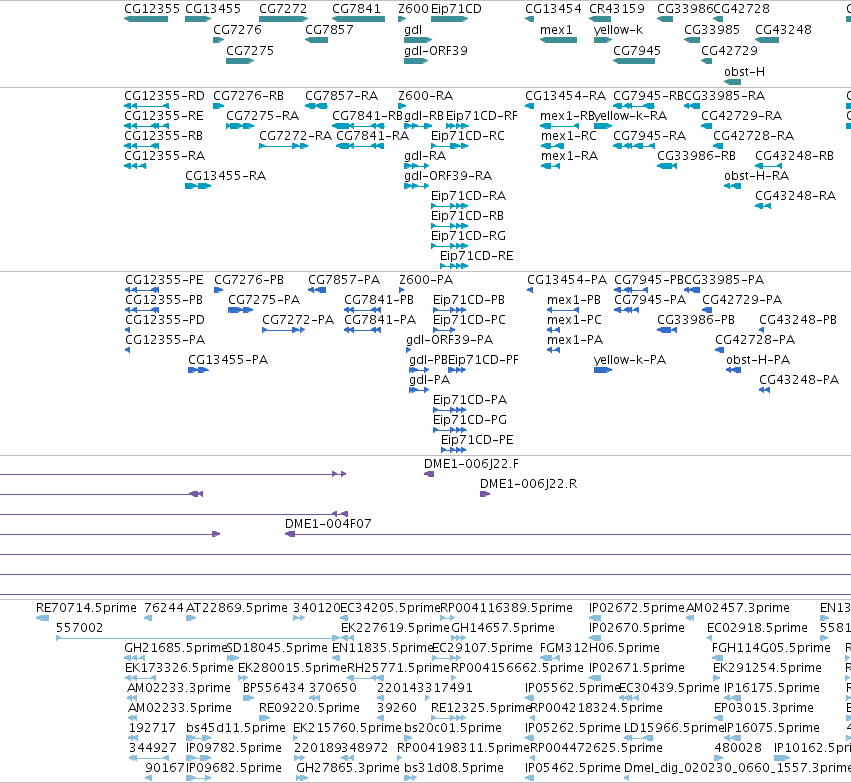Open the CG7272 gene feature label
Image resolution: width=851 pixels, height=783 pixels.
[x=283, y=9]
